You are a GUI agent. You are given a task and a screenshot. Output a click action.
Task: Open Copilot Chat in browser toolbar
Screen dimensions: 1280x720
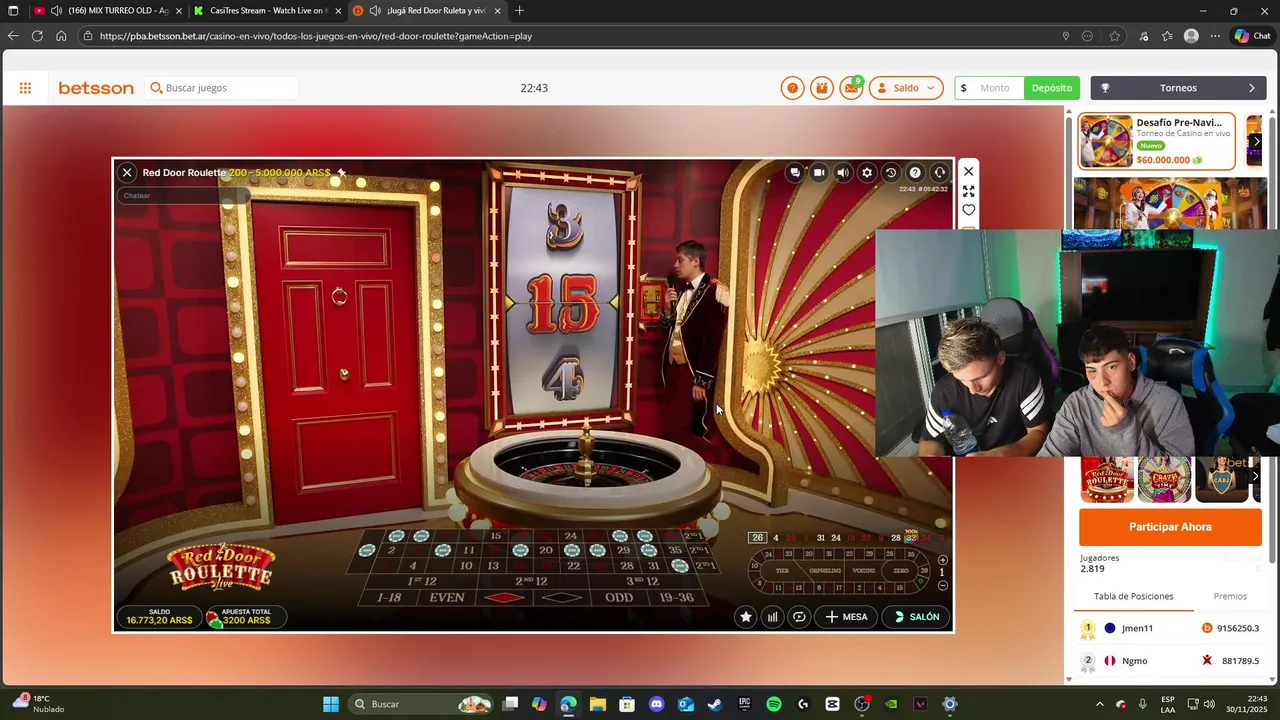click(x=1254, y=36)
